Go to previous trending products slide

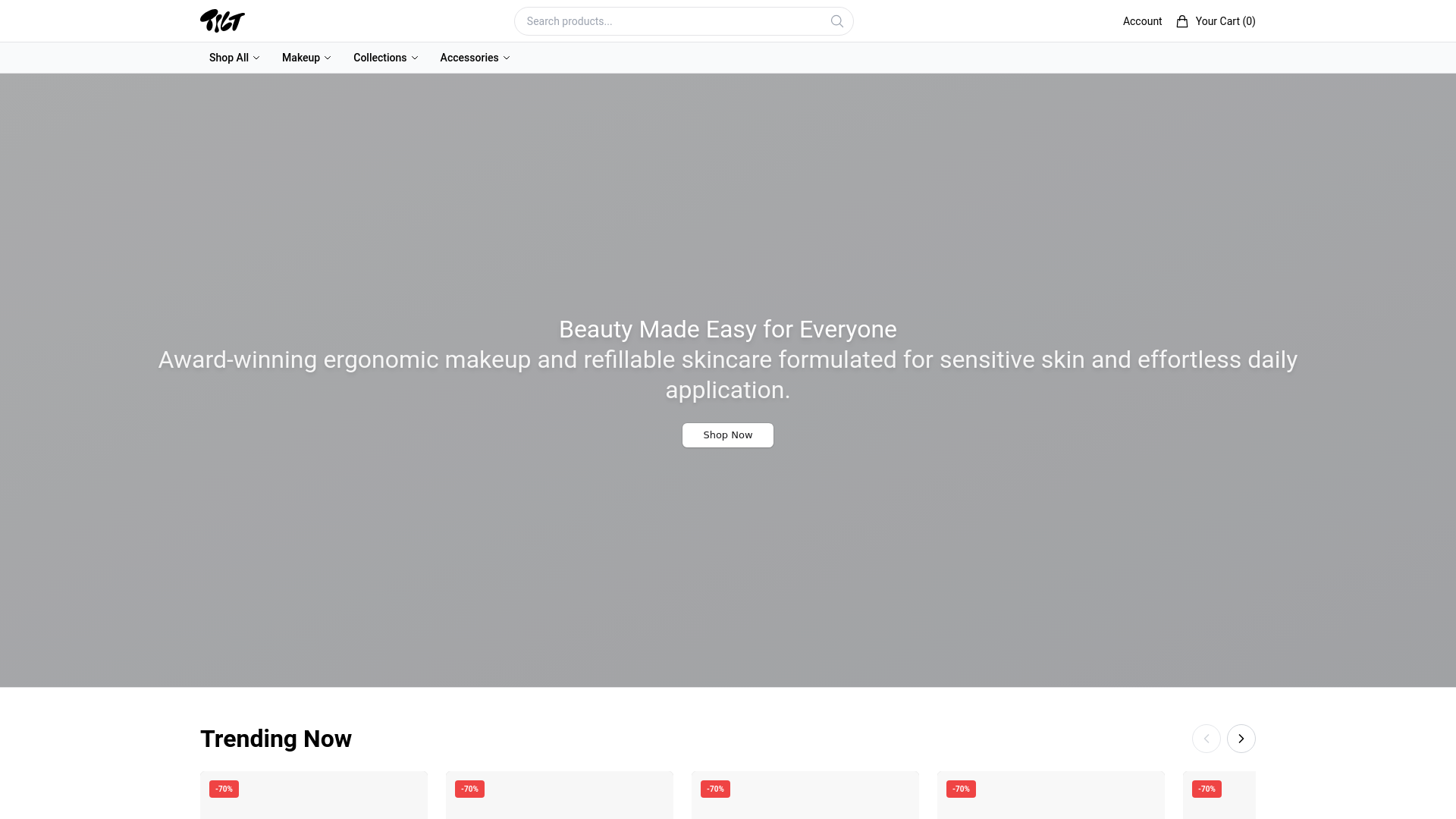point(1207,739)
